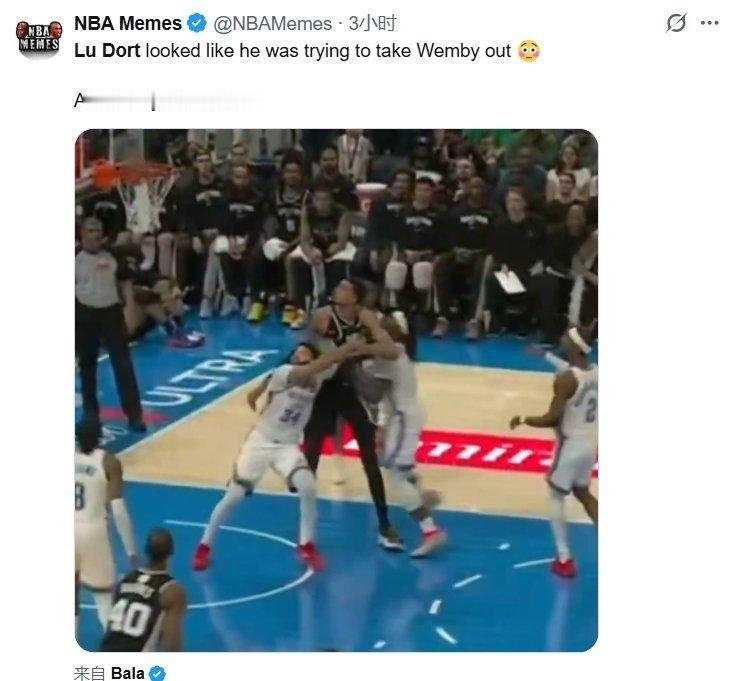This screenshot has width=731, height=681.
Task: Open the 3小时 timestamp permalink
Action: [x=372, y=23]
